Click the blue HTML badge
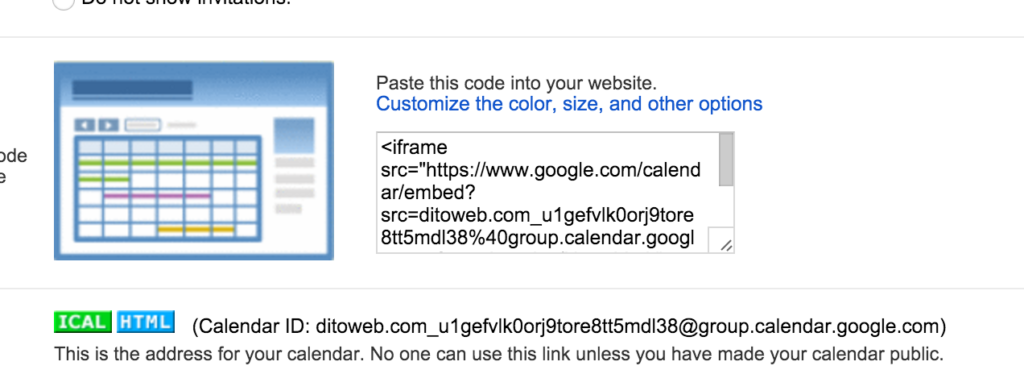 (x=146, y=322)
